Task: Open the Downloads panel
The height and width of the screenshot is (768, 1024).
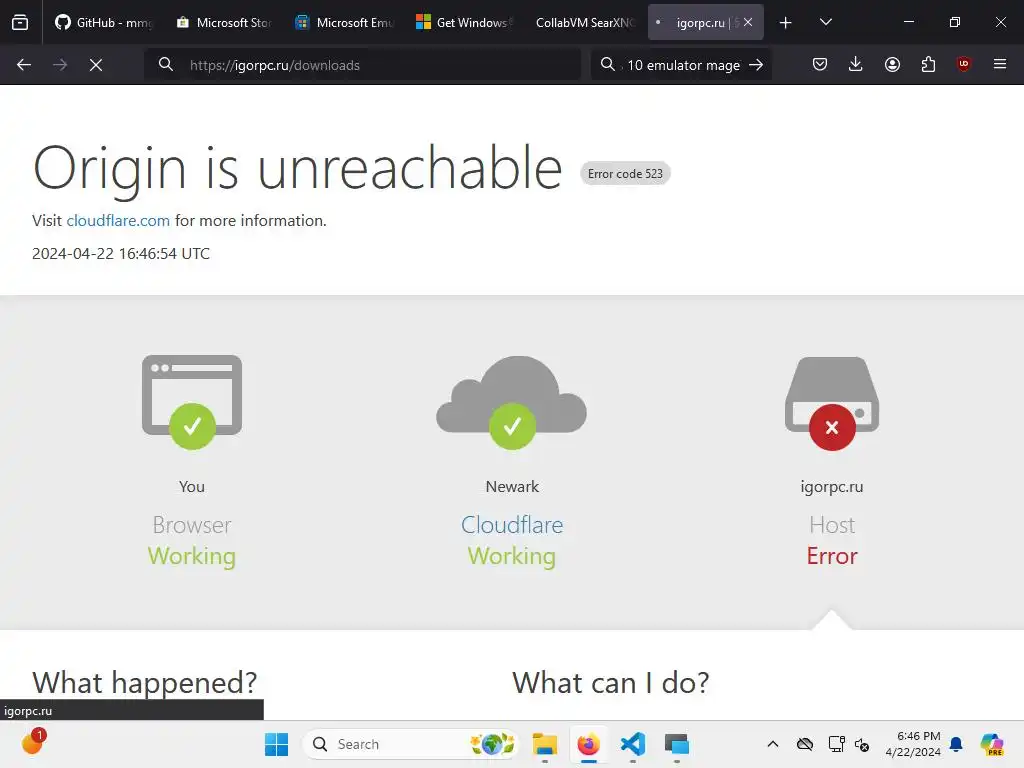Action: tap(856, 64)
